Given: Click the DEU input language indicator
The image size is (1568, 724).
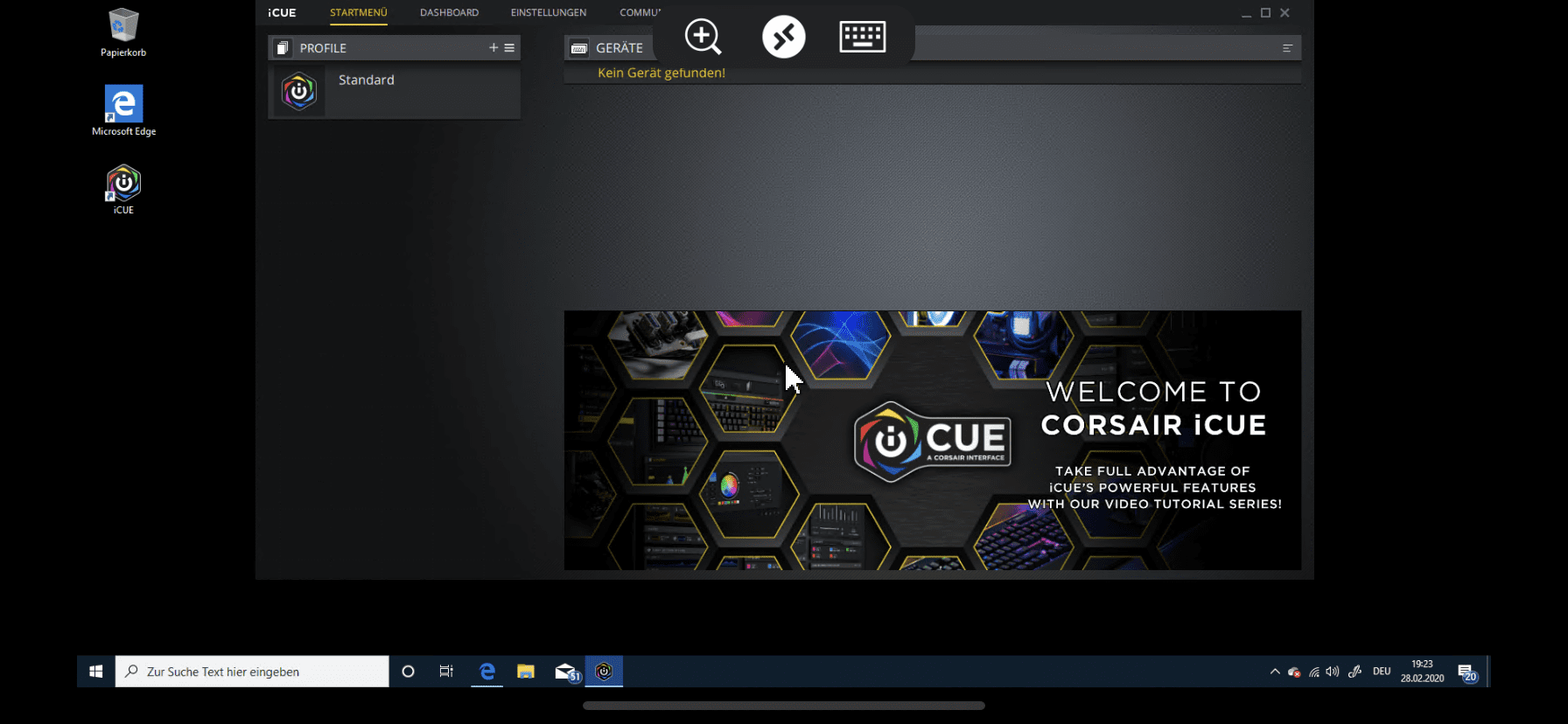Looking at the screenshot, I should (x=1382, y=672).
